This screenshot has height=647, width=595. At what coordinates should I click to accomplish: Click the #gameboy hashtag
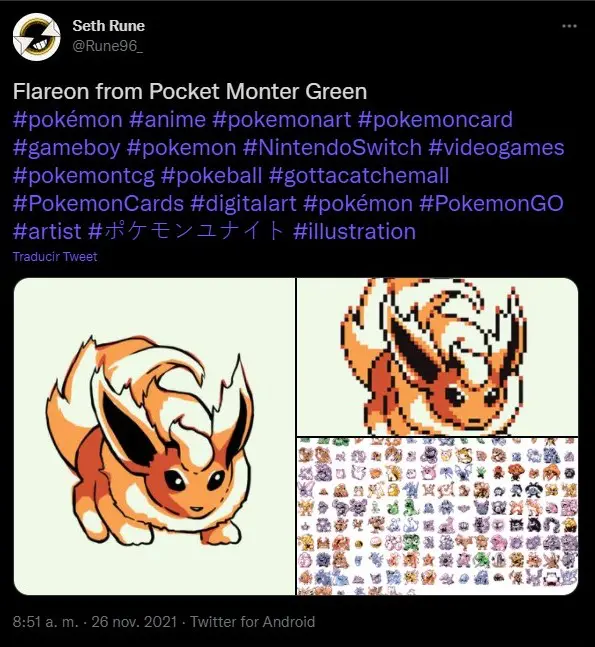click(66, 148)
